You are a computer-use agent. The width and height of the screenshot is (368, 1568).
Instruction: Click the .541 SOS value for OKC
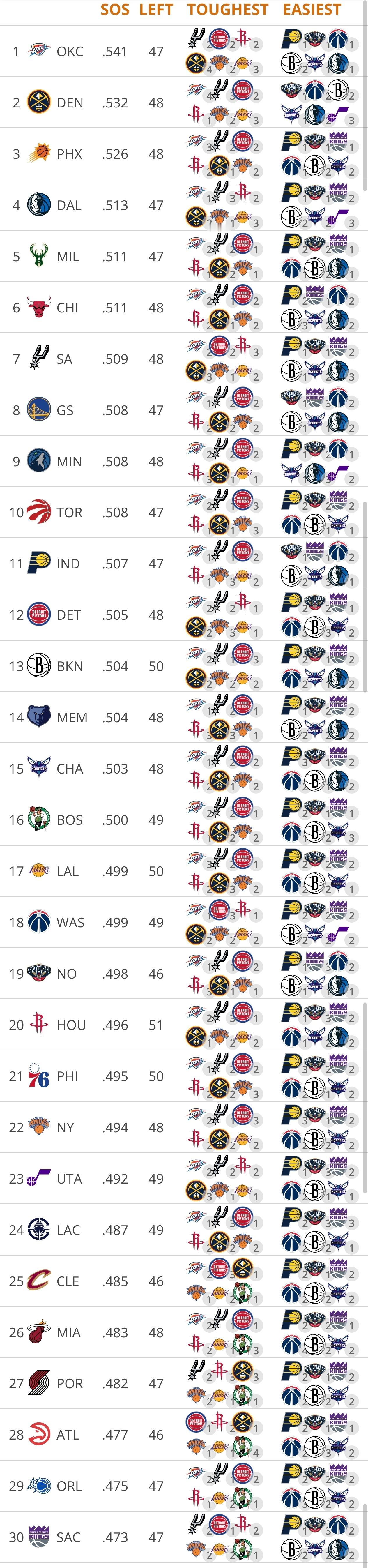(114, 52)
